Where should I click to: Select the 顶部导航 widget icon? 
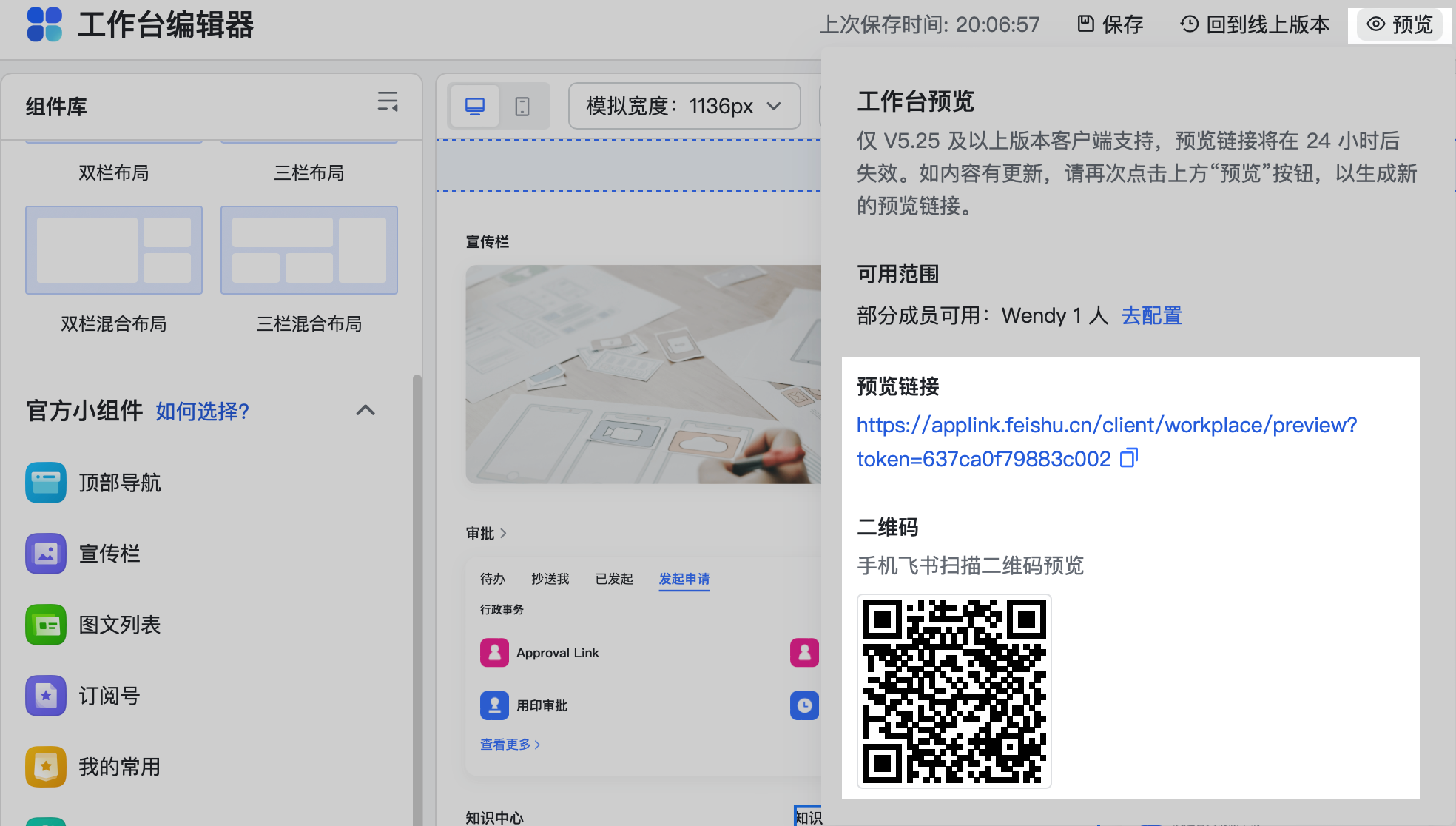point(46,483)
